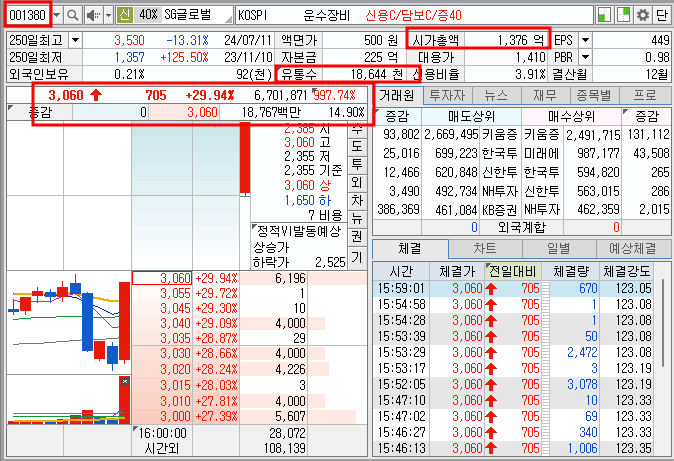The image size is (674, 461).
Task: Open the 예상체결 tab
Action: (x=633, y=249)
